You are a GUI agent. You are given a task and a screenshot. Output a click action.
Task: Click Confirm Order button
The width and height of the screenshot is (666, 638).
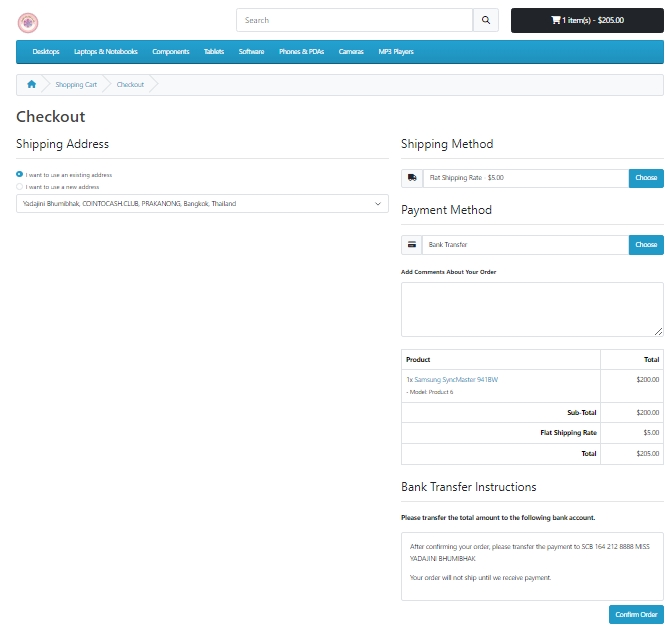click(636, 614)
